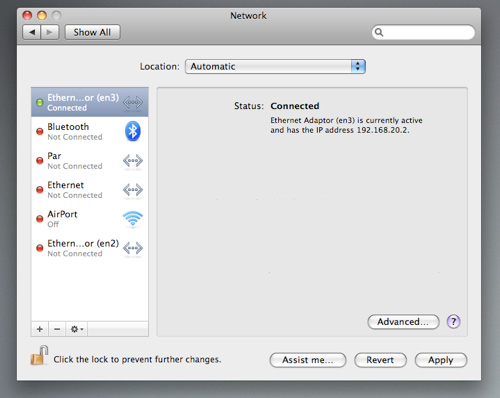Click red status dot next to AirPort
Viewport: 500px width, 398px height.
click(40, 219)
